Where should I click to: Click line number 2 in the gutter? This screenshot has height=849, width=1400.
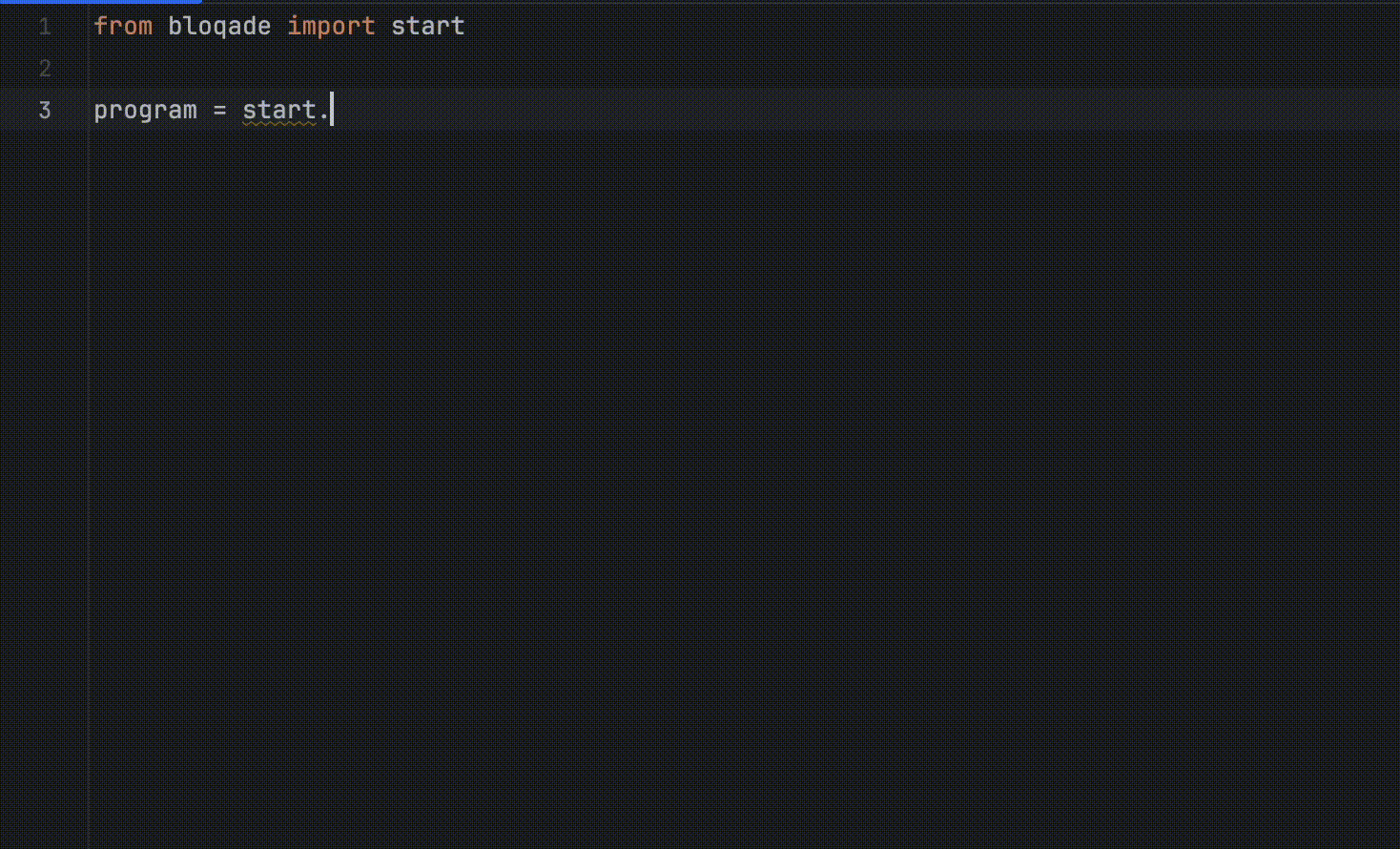click(44, 69)
